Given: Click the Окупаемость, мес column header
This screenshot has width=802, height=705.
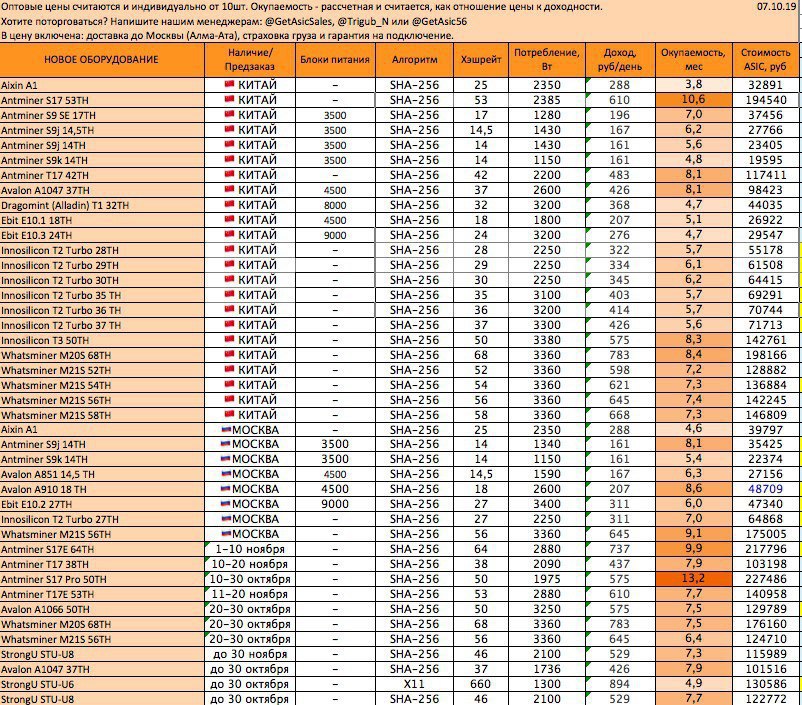Looking at the screenshot, I should 694,59.
